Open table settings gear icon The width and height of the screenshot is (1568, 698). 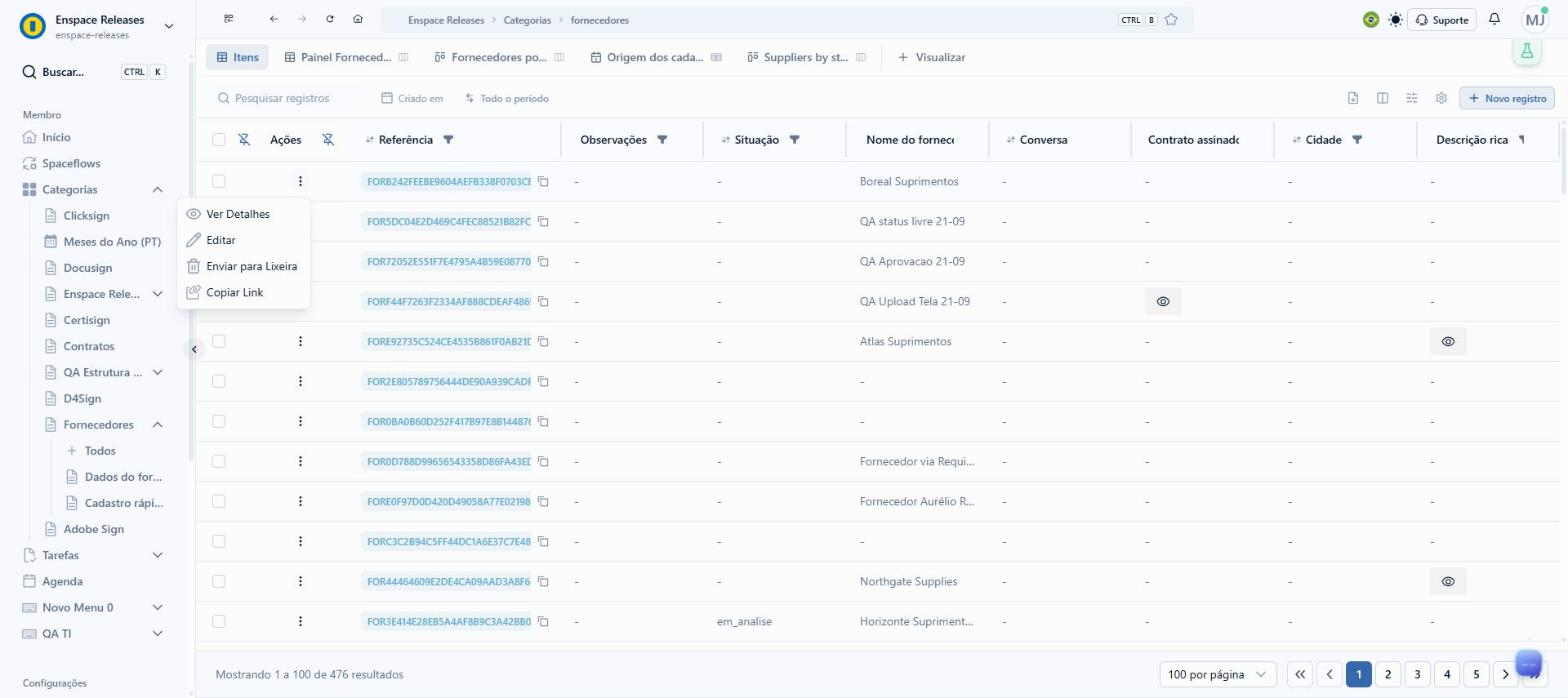point(1441,98)
